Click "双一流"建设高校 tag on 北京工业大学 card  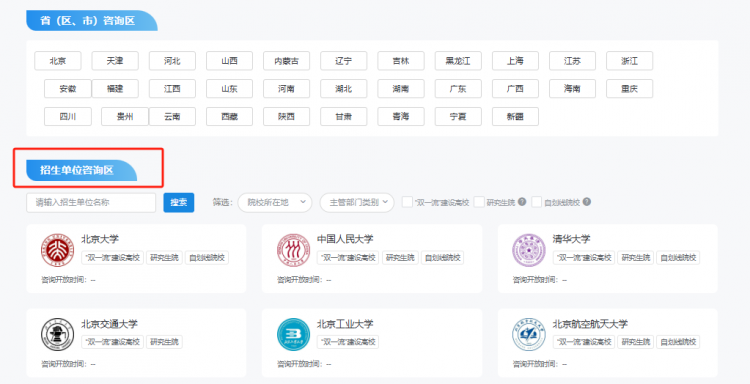pos(348,342)
